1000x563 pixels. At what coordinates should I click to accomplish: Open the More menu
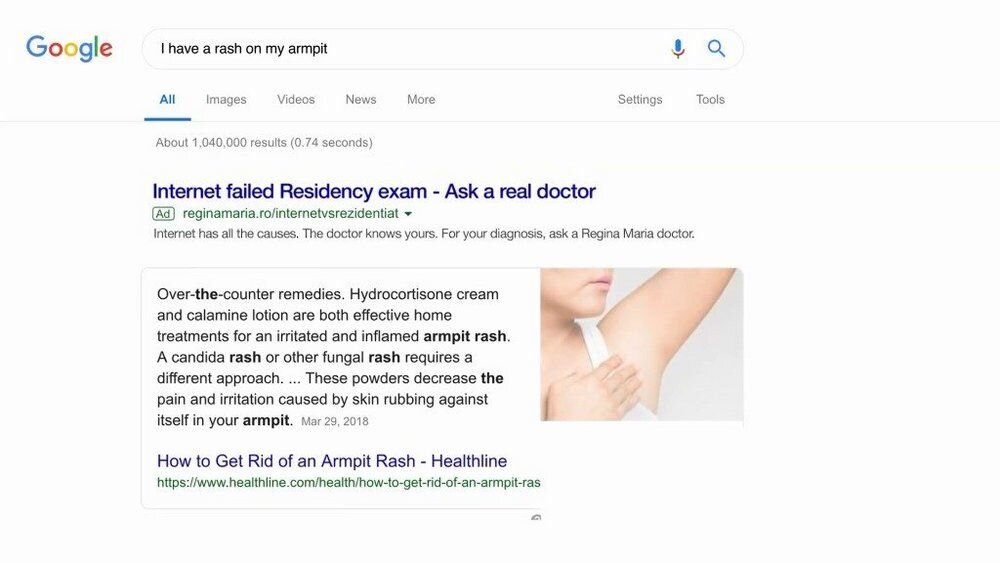coord(421,99)
